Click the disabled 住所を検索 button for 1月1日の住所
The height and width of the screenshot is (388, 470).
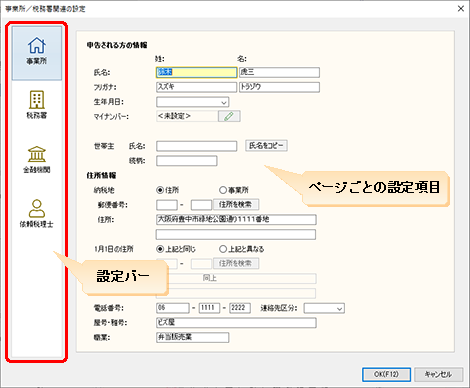[236, 263]
